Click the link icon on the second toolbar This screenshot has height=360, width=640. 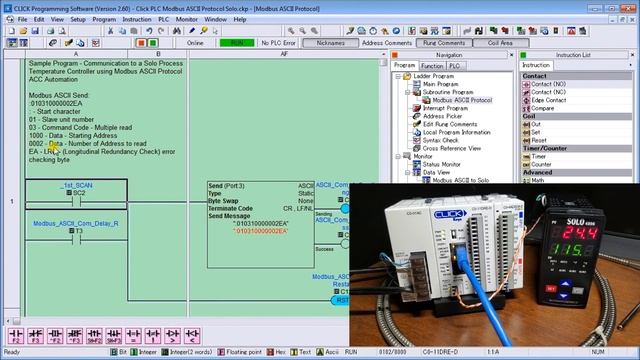point(53,43)
